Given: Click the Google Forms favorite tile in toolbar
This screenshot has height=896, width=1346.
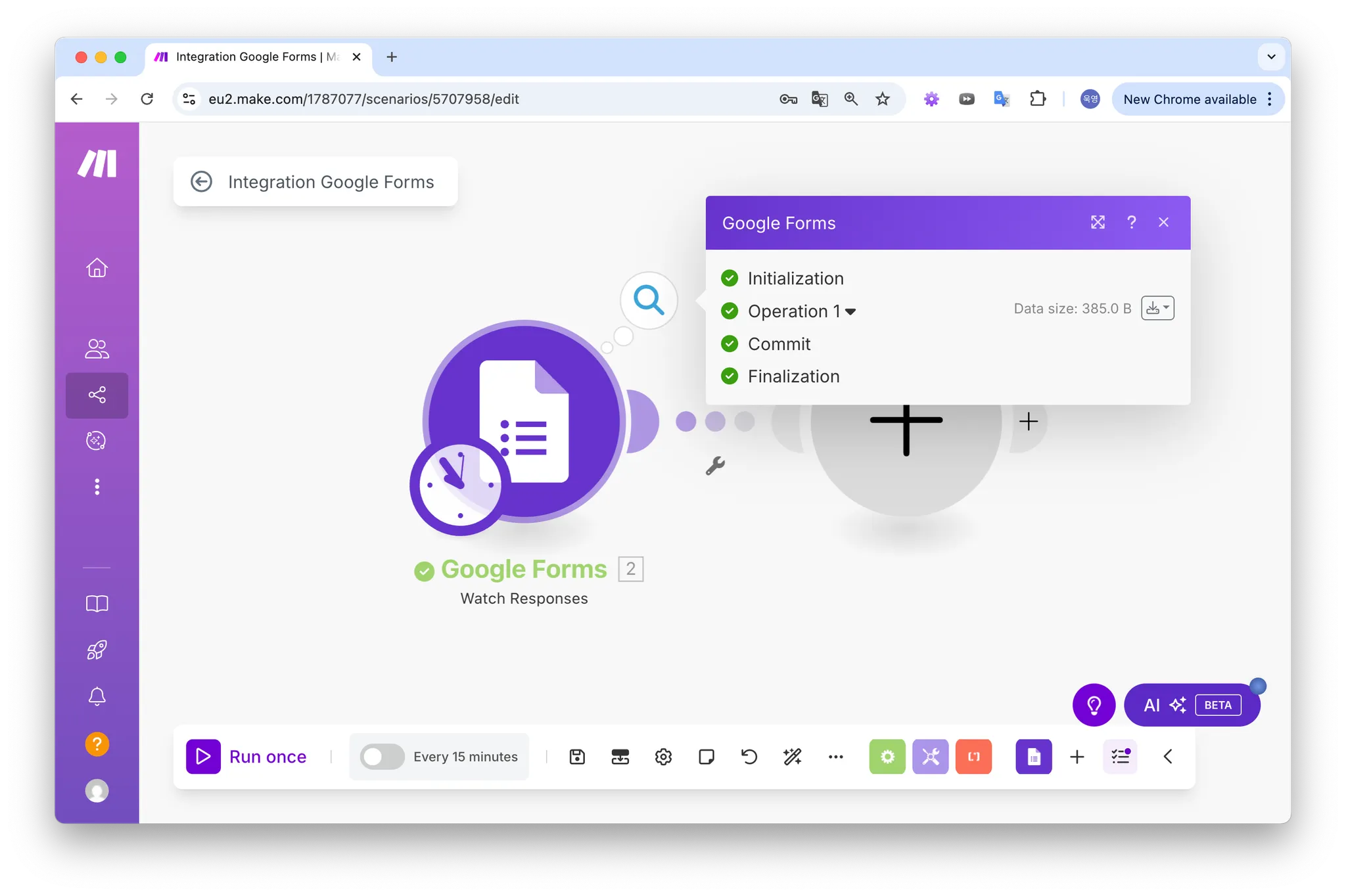Looking at the screenshot, I should (x=1034, y=757).
